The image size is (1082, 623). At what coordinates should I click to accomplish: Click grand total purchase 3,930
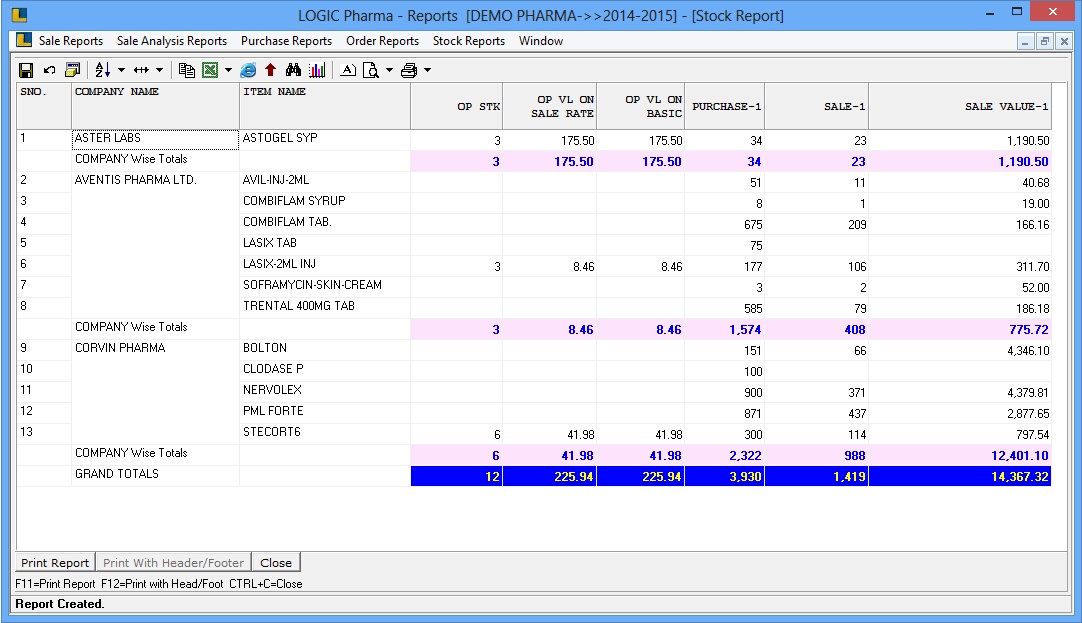coord(725,476)
